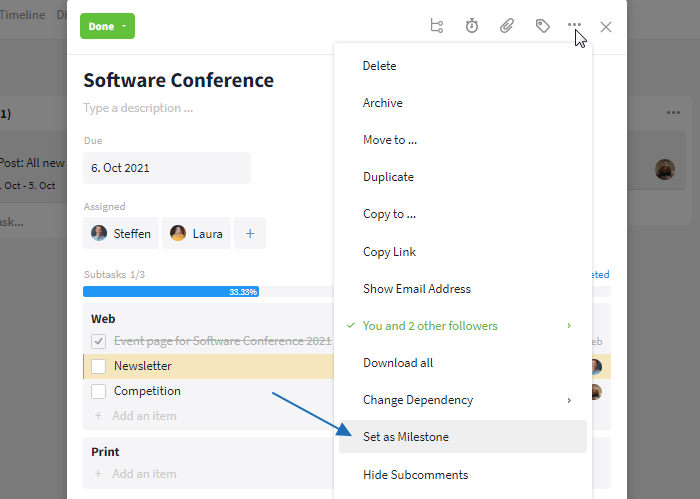Click the three-dot more options icon
The image size is (700, 499).
click(x=574, y=26)
